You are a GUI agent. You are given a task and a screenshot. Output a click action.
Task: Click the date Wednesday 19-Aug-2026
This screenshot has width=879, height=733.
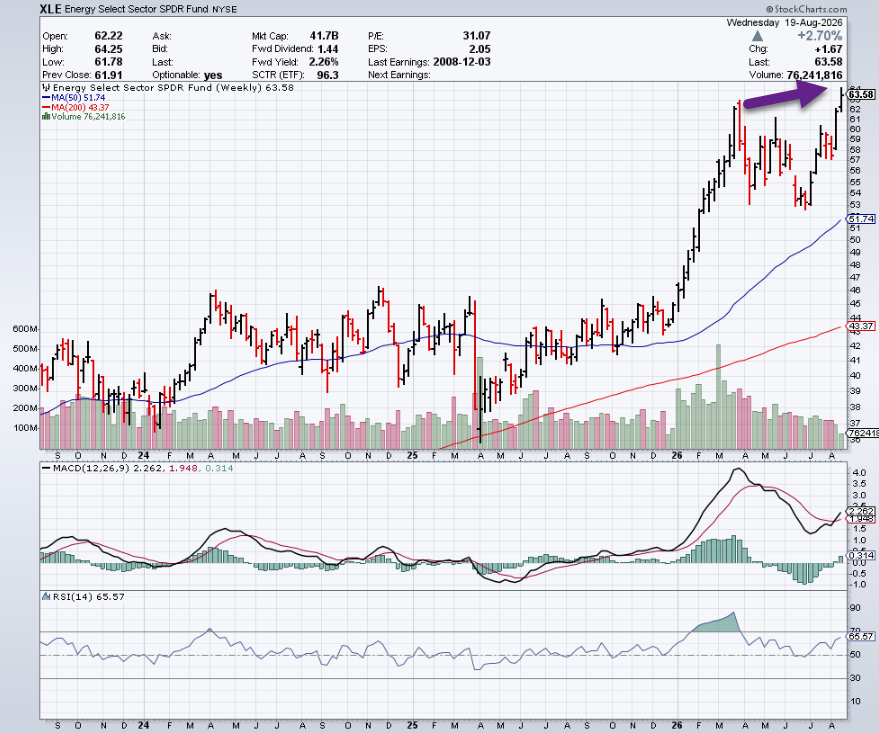click(x=784, y=23)
